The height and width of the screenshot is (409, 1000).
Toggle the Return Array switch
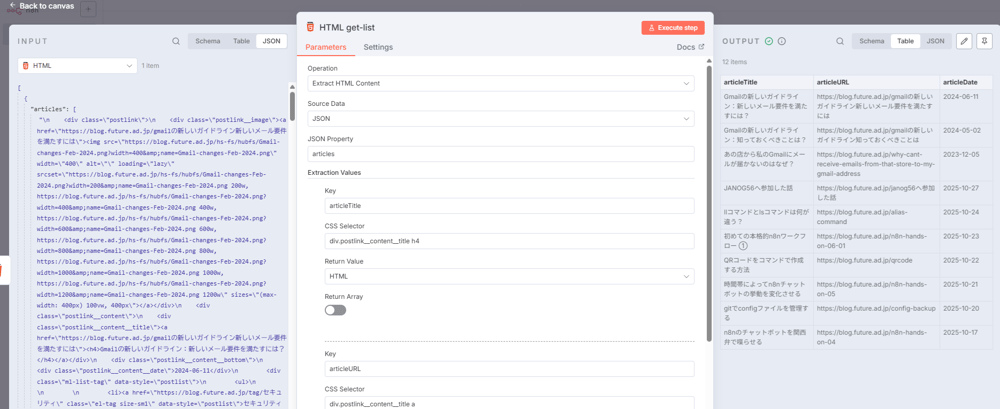click(x=335, y=310)
